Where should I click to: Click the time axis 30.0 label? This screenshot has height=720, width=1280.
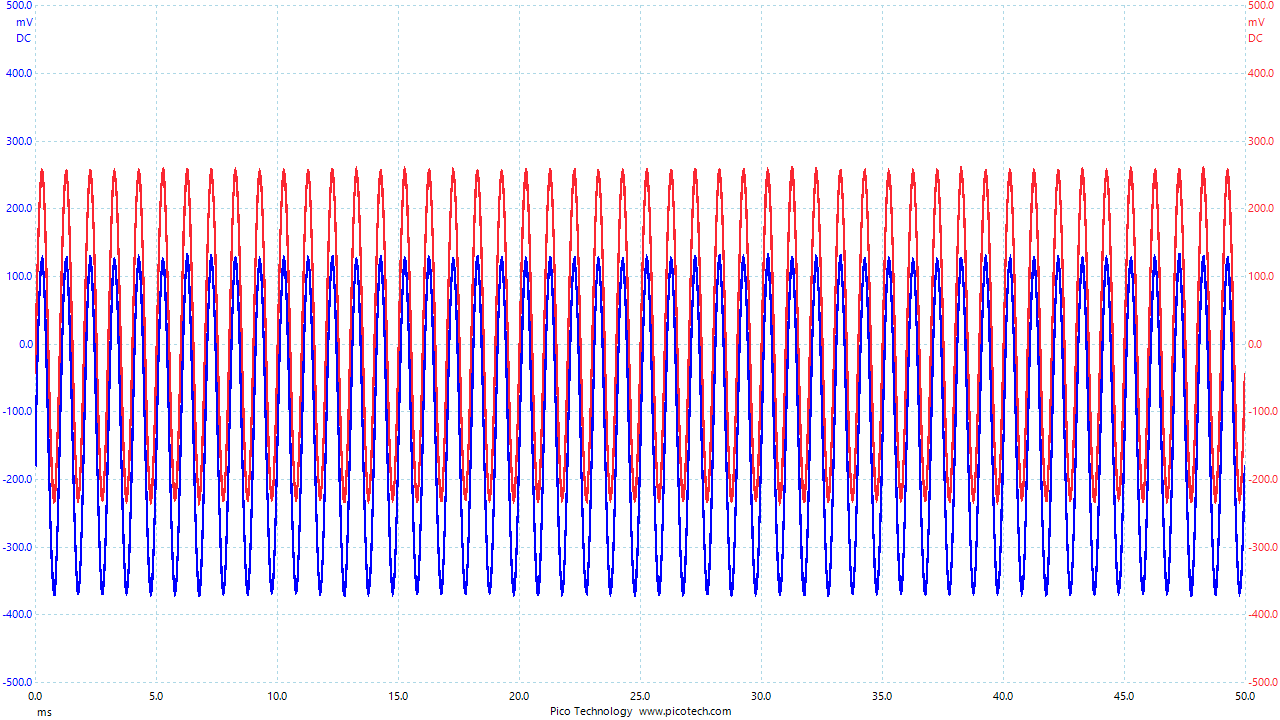[761, 696]
